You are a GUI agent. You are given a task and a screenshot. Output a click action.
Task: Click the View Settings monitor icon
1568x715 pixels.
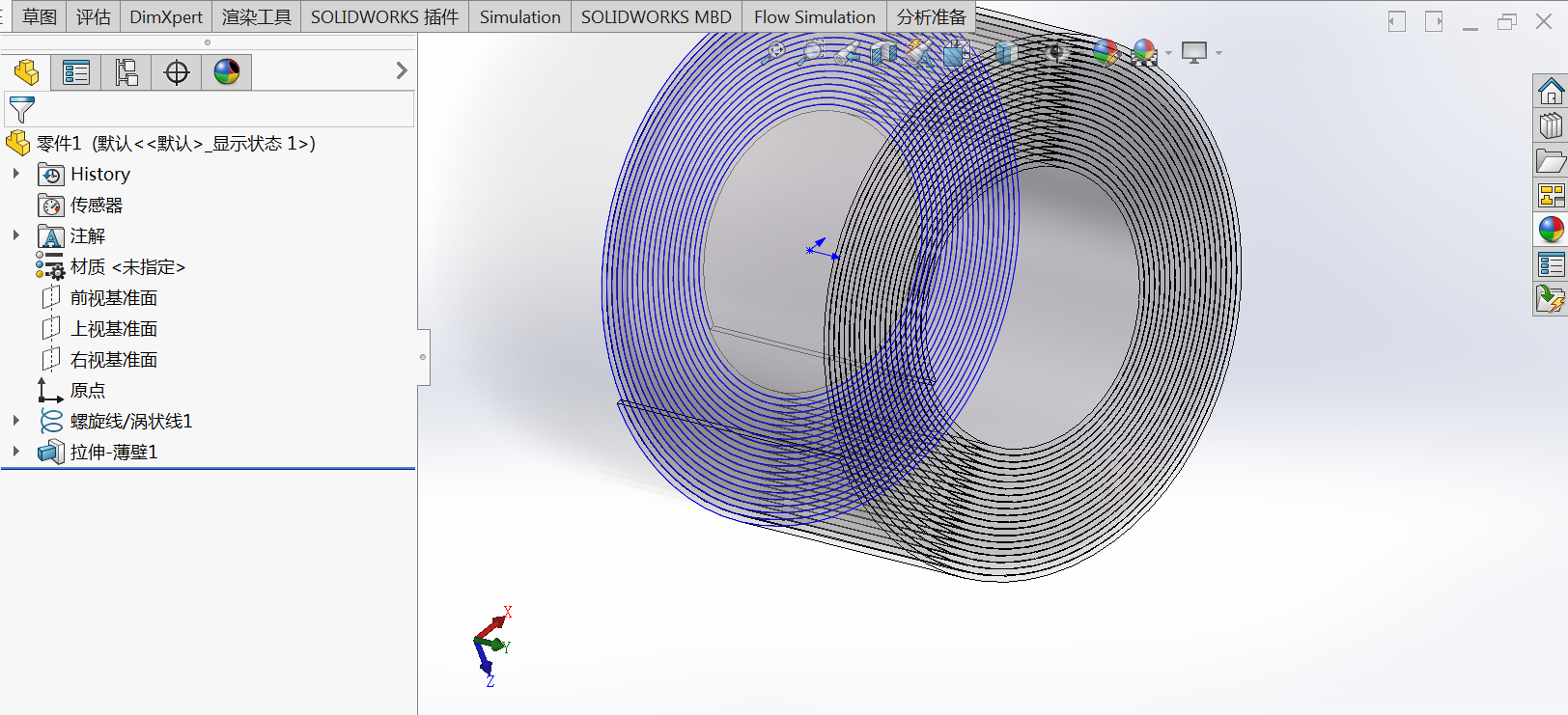[x=1194, y=53]
